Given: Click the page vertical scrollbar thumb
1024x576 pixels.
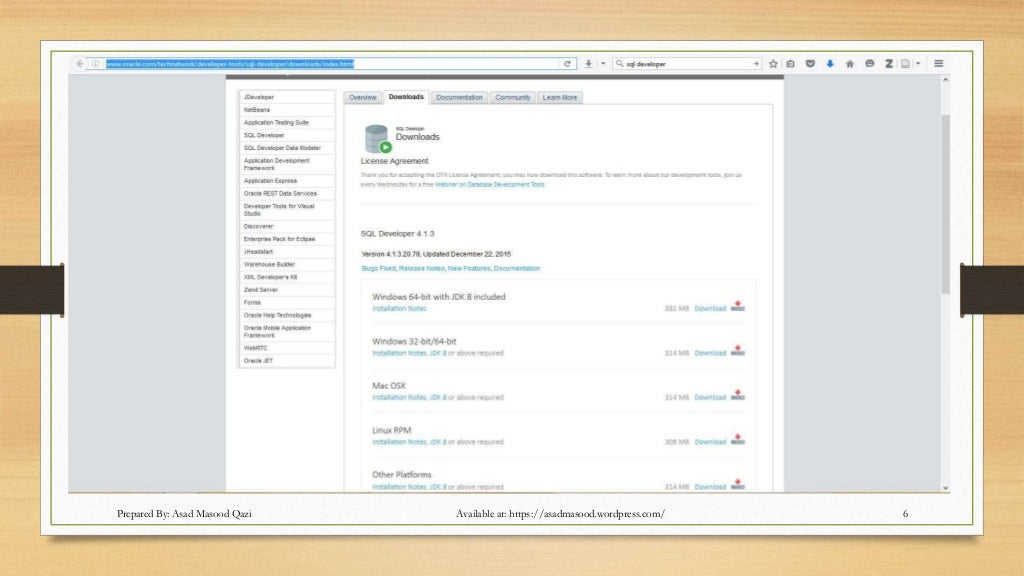Looking at the screenshot, I should (x=945, y=204).
